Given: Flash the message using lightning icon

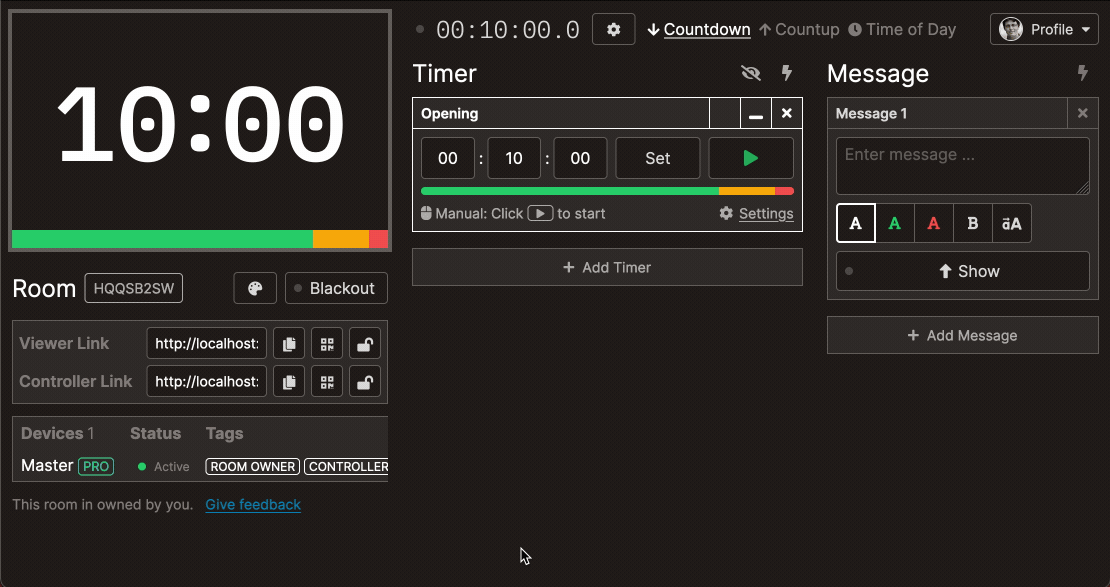Looking at the screenshot, I should tap(1082, 72).
